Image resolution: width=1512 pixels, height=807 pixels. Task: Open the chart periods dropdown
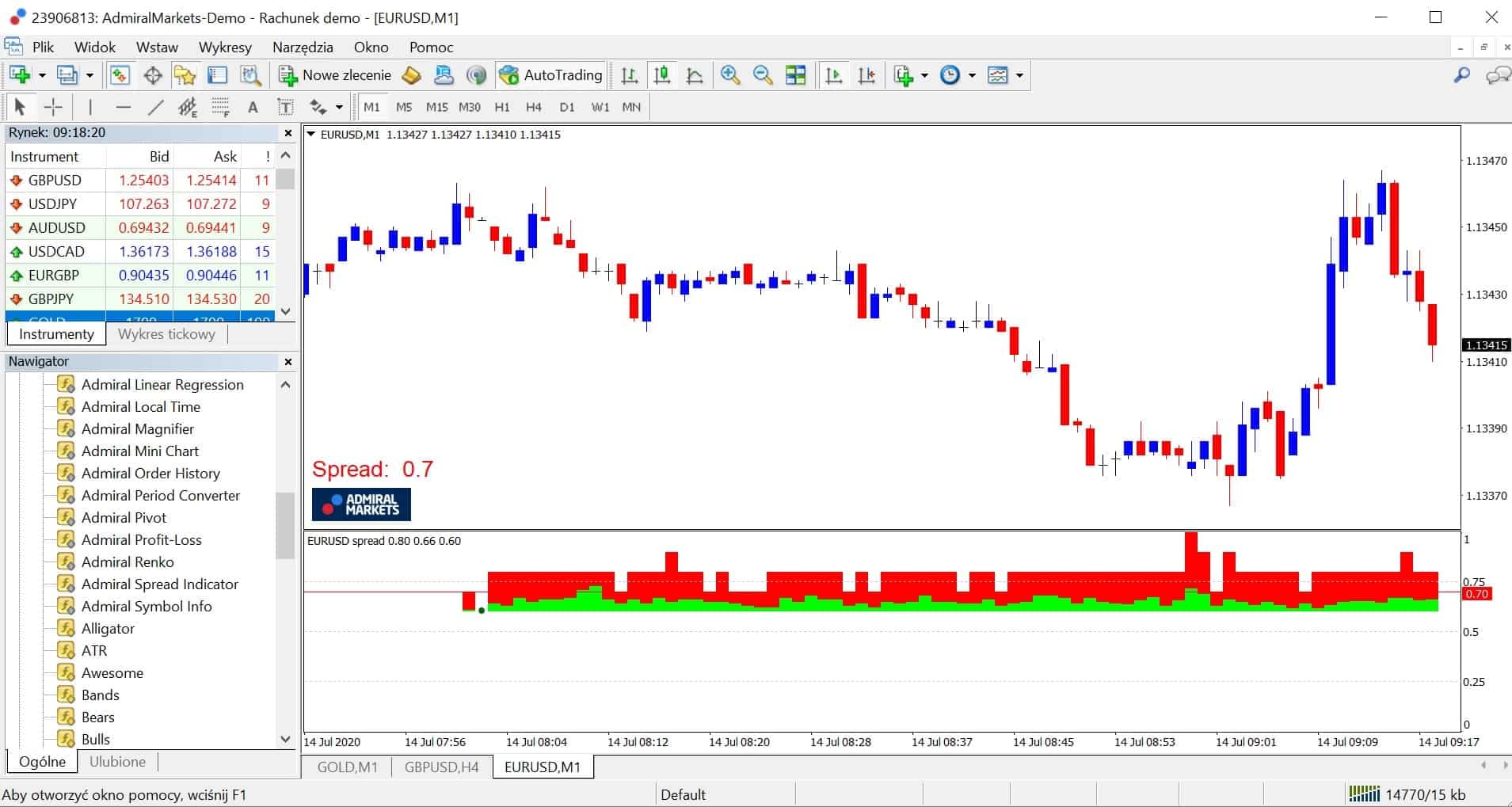tap(970, 75)
